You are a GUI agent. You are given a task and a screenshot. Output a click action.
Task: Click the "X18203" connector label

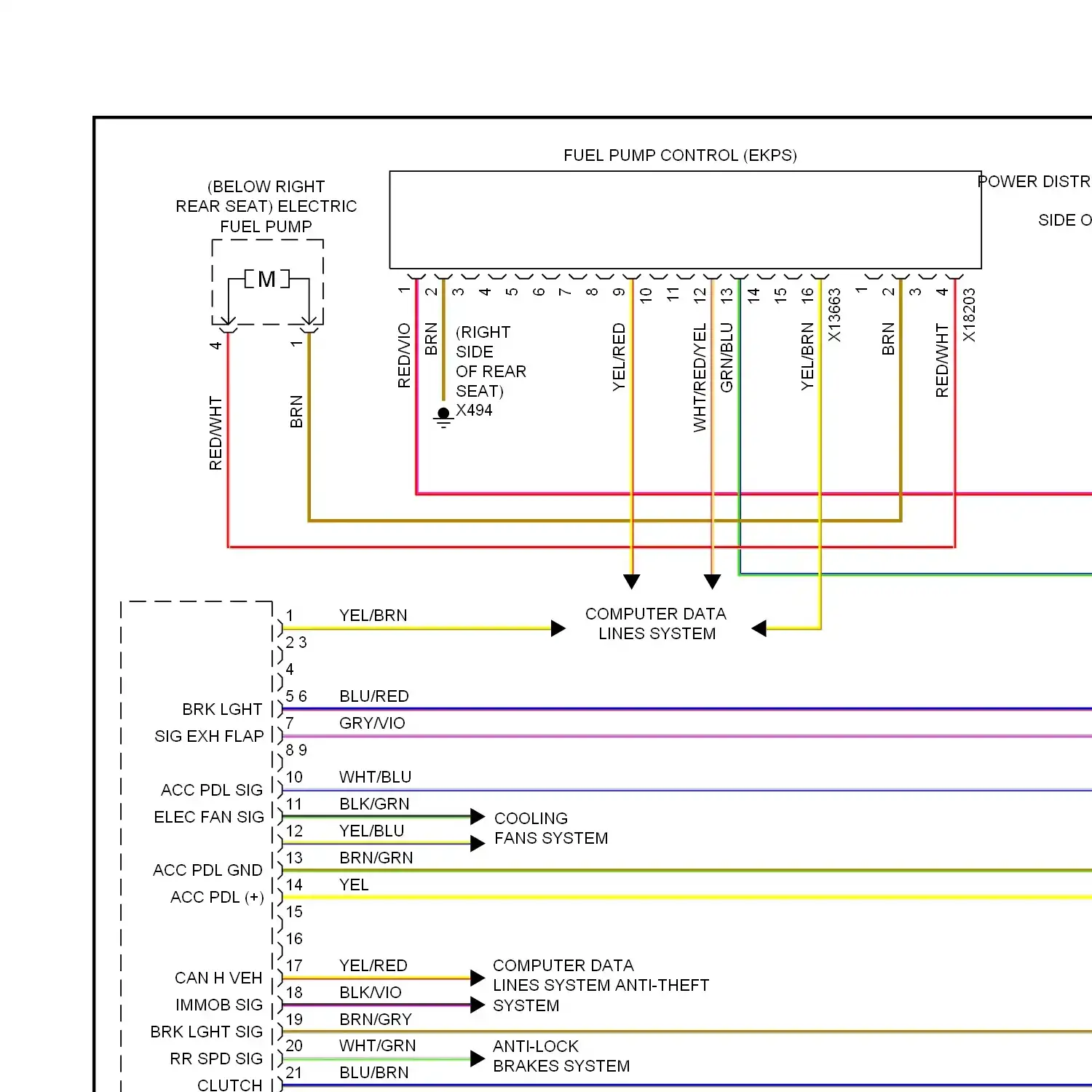tap(969, 315)
